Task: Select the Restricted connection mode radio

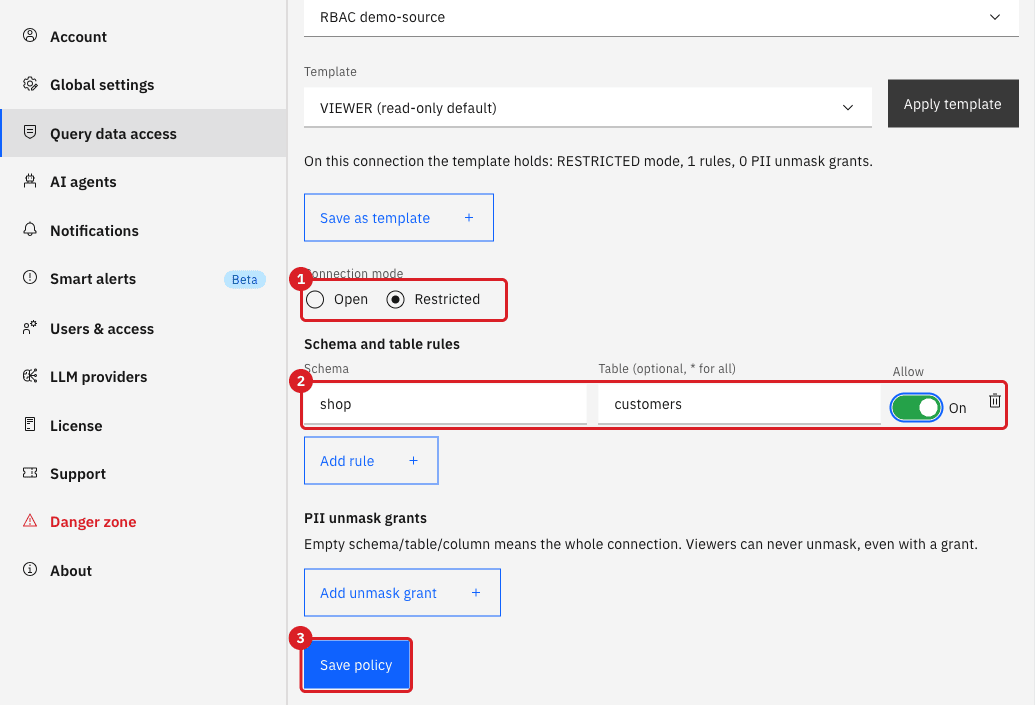Action: [x=395, y=299]
